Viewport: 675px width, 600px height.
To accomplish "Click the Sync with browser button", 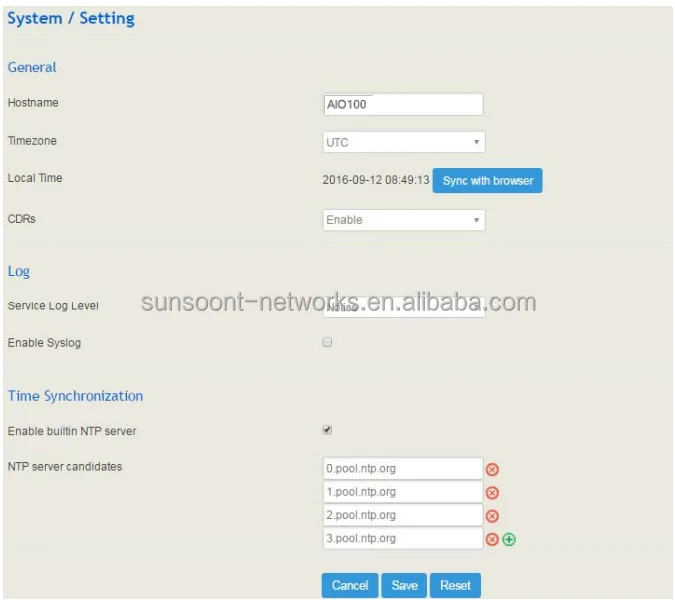I will (x=487, y=181).
